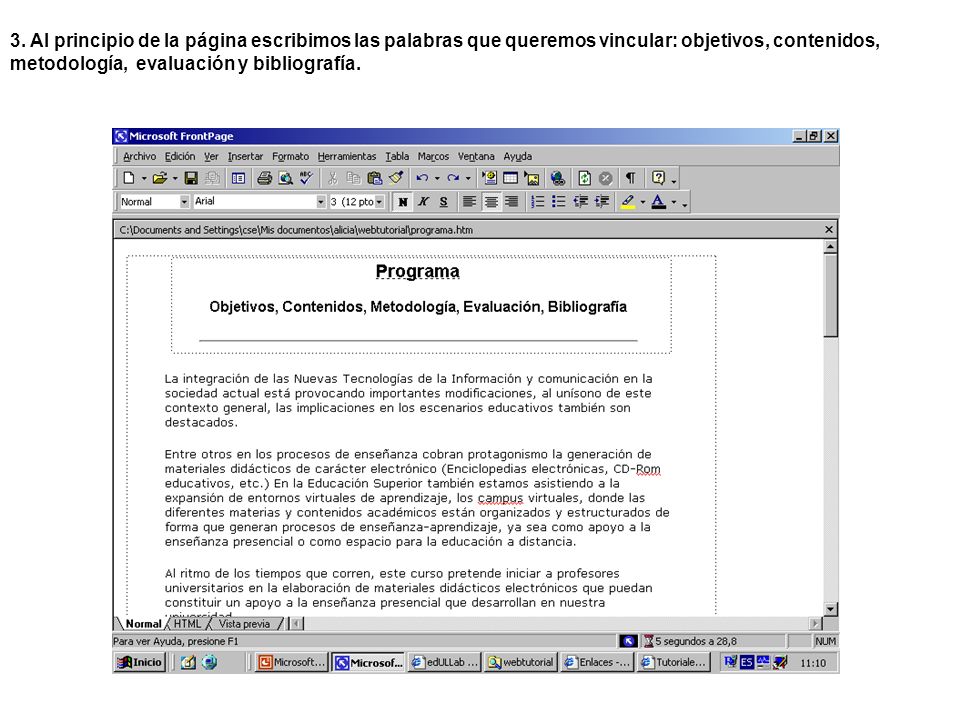Viewport: 960px width, 720px height.
Task: Undo the last action
Action: pyautogui.click(x=422, y=178)
